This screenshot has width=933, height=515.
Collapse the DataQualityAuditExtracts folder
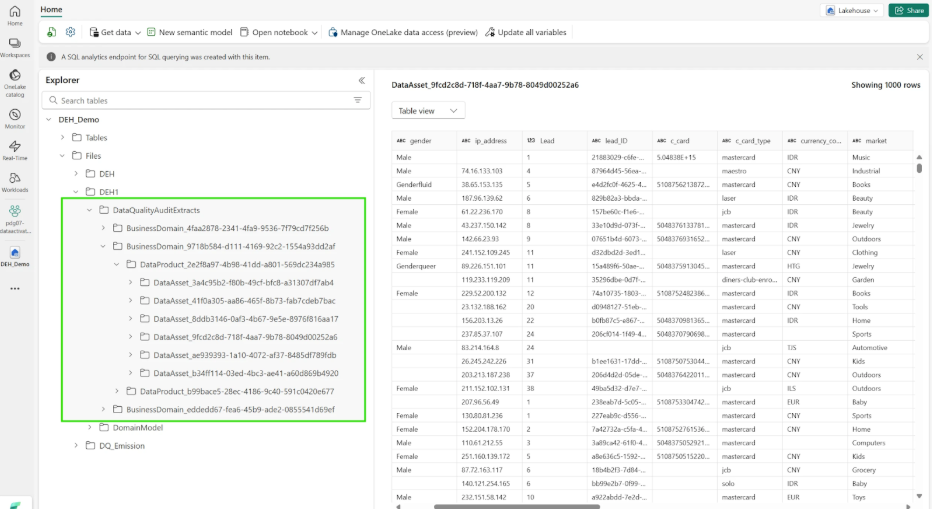coord(89,211)
